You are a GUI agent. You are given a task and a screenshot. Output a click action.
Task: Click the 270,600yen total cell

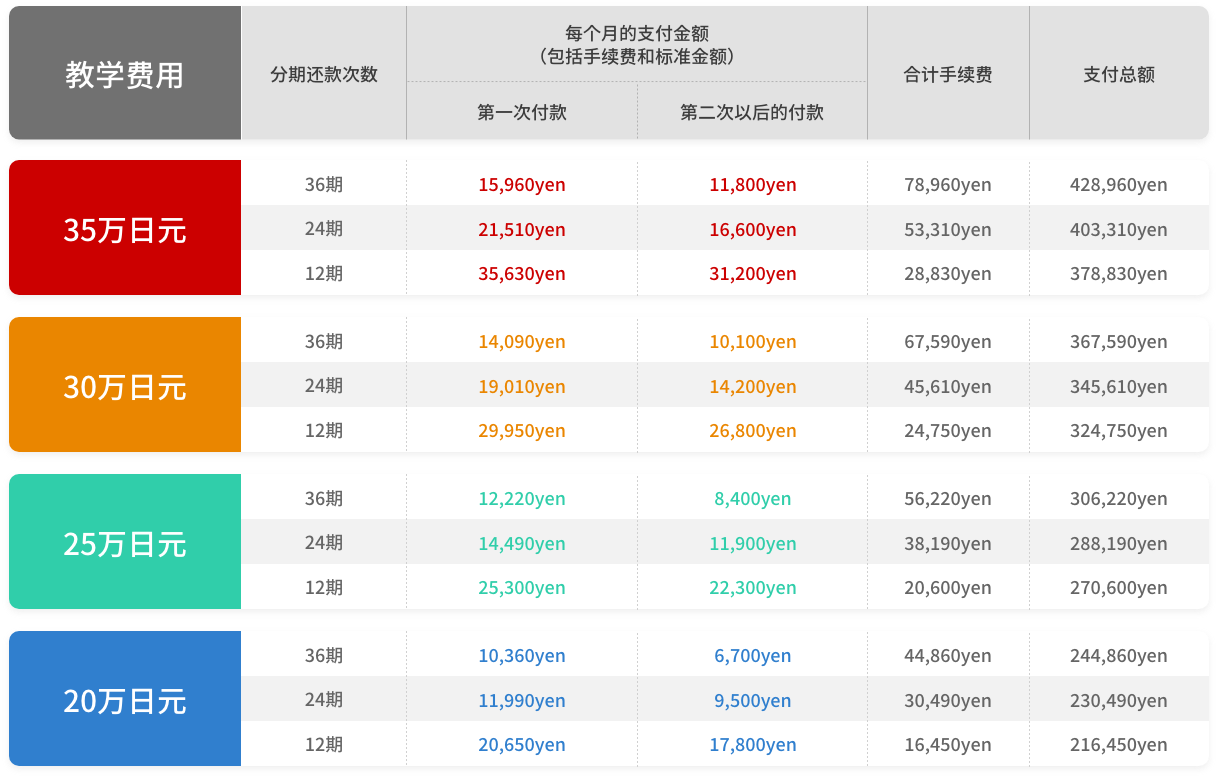(x=1119, y=588)
